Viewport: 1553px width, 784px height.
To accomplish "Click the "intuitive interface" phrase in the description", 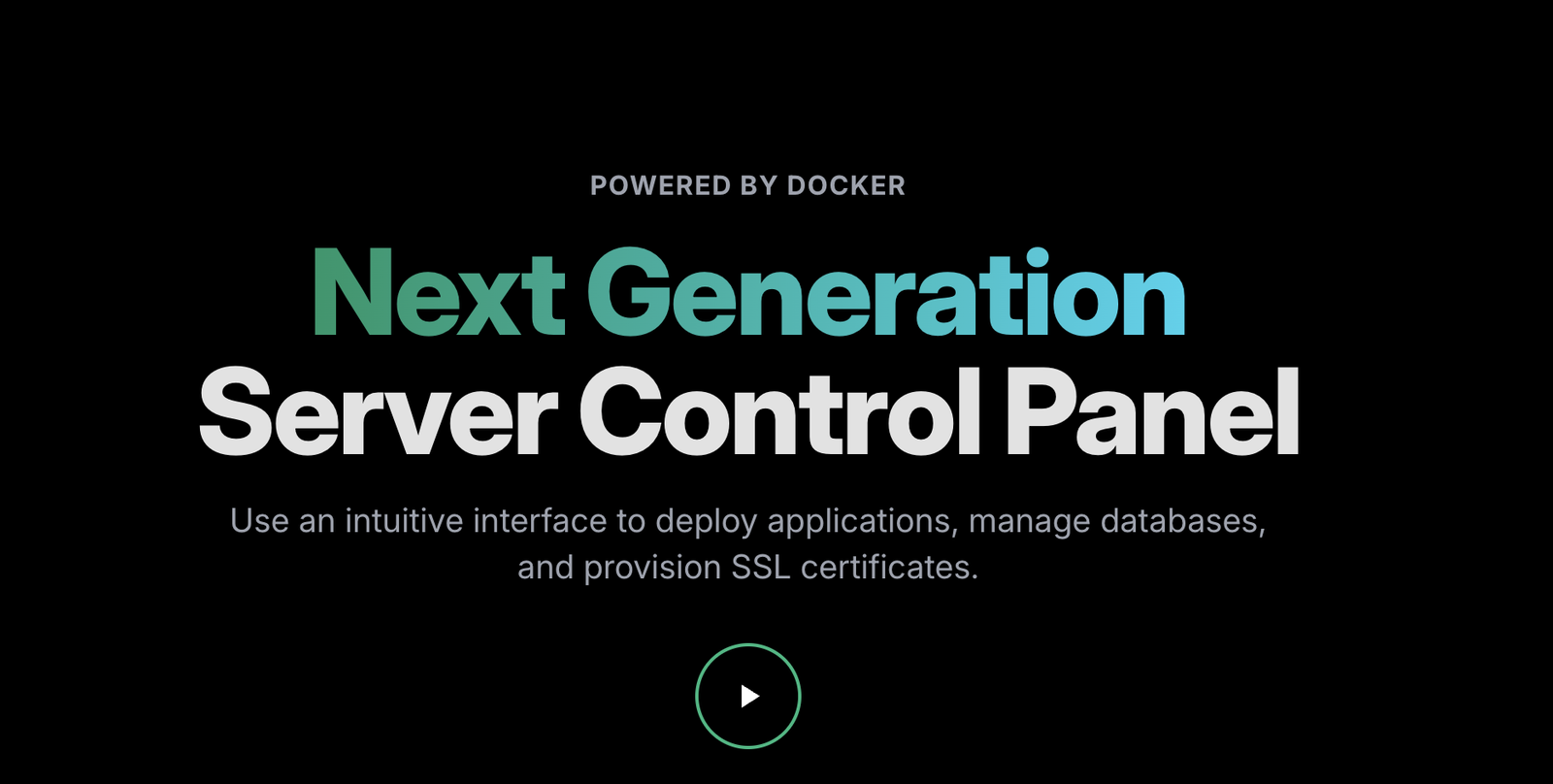I will pos(476,521).
